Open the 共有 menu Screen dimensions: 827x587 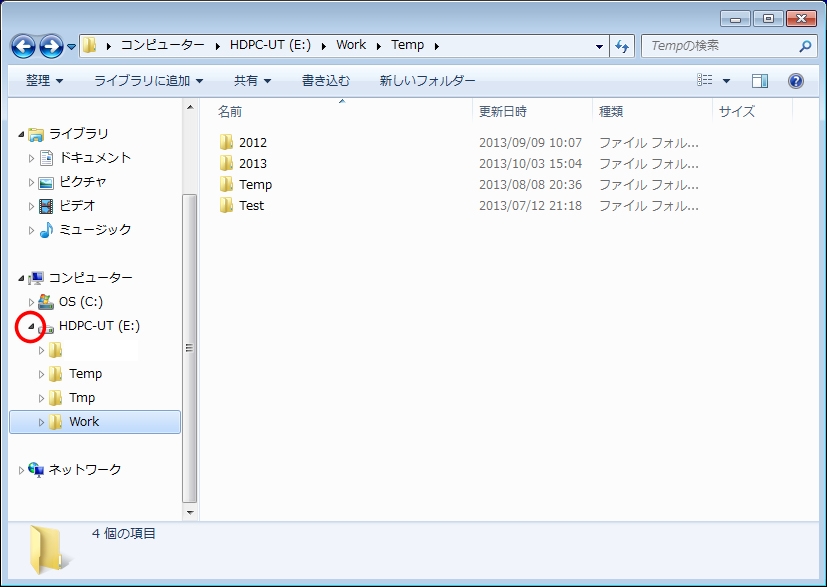(252, 81)
